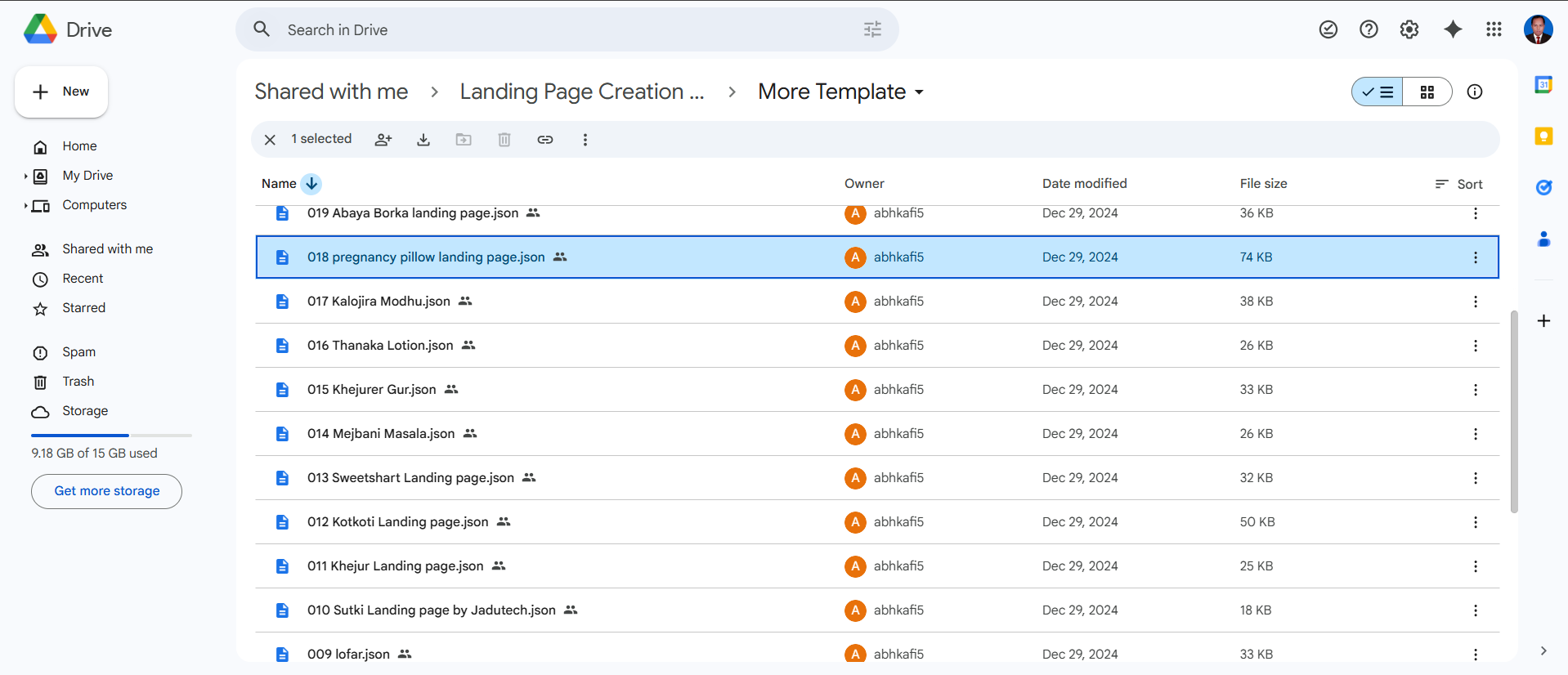Open Settings gear in Drive

[1409, 29]
